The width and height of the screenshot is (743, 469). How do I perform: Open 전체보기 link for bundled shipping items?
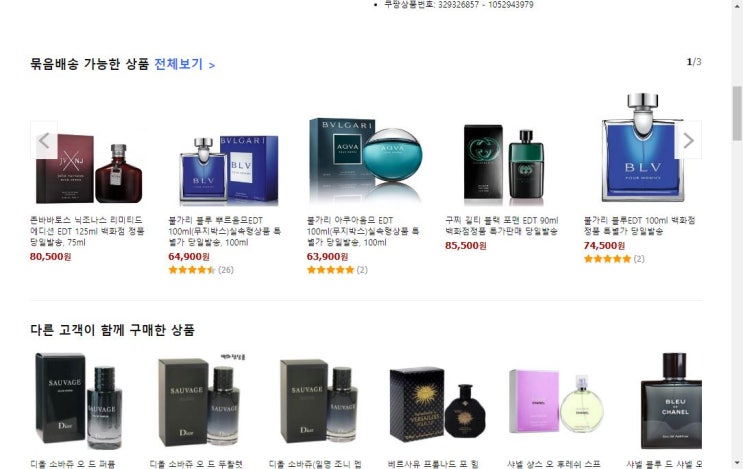185,64
